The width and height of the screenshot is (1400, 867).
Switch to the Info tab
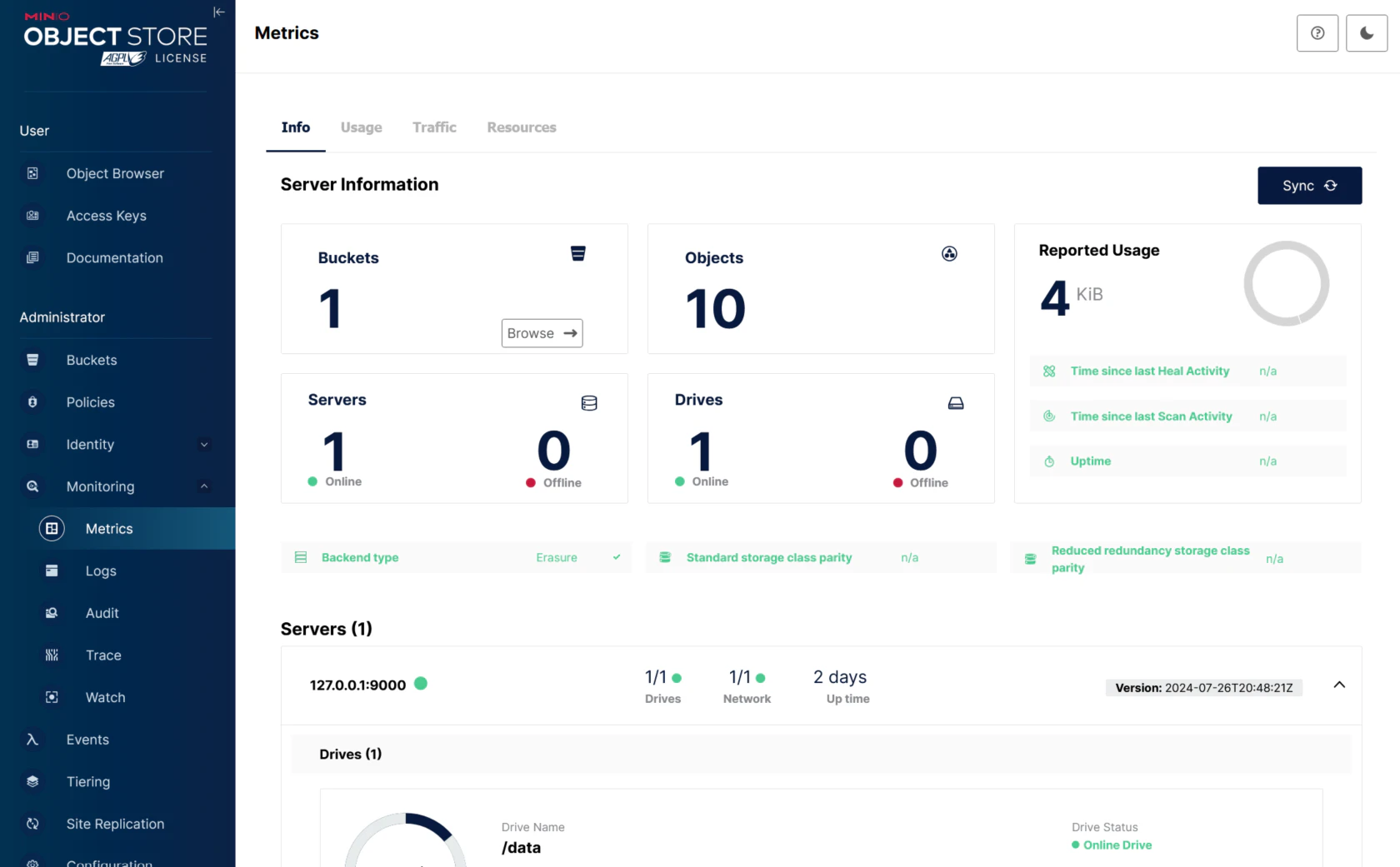click(x=296, y=127)
